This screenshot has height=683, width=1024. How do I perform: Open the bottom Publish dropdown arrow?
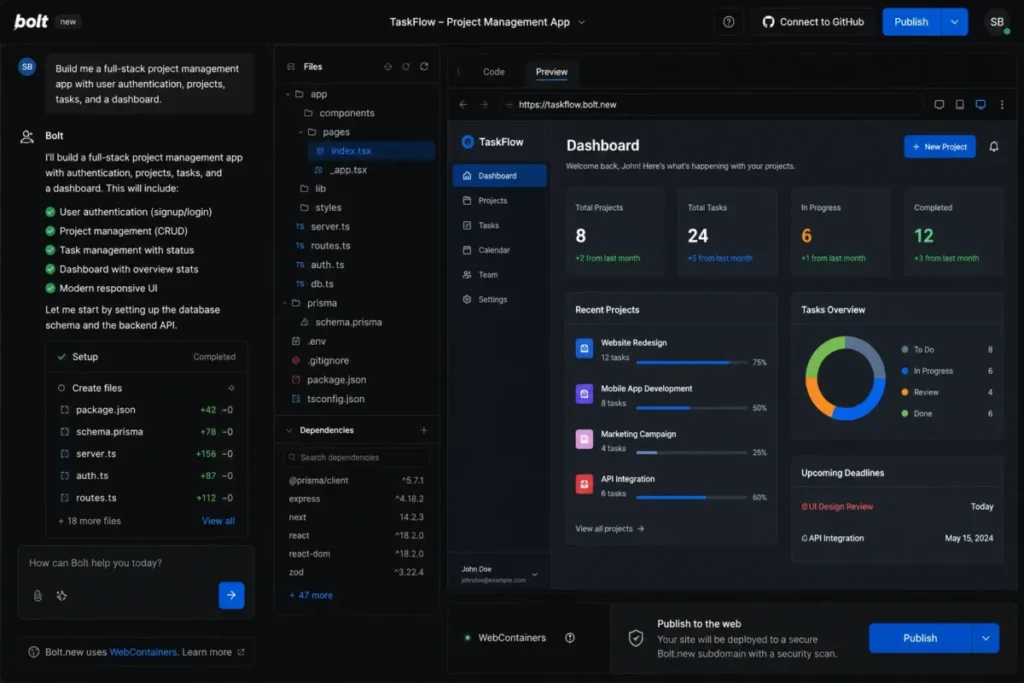pyautogui.click(x=985, y=638)
